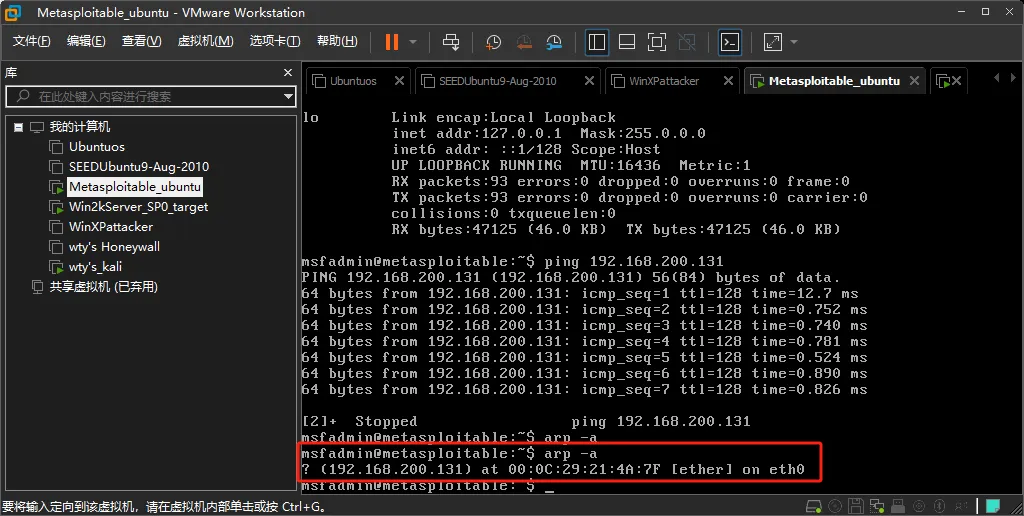Click the magnifier icon in library search
Viewport: 1024px width, 516px height.
coord(23,96)
